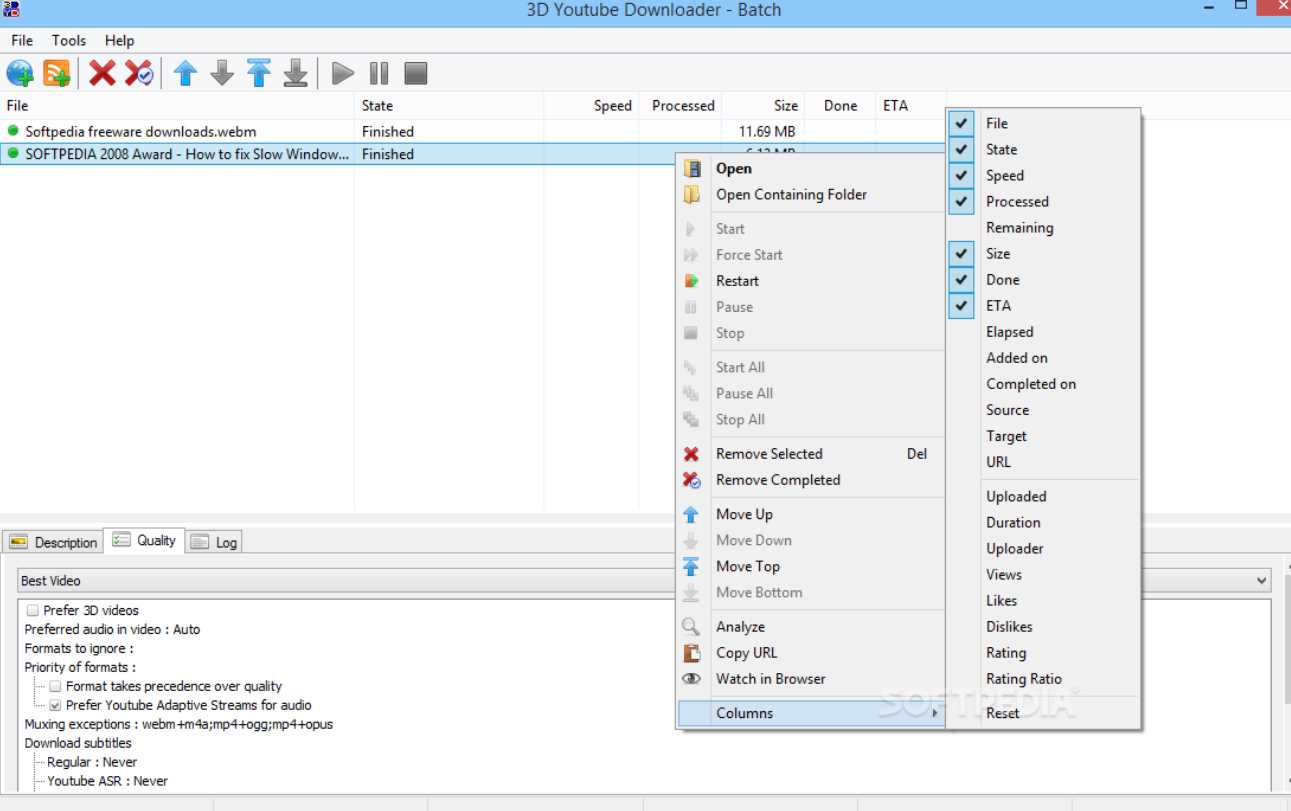Click the 11.69 MB size cell
Viewport: 1291px width, 811px height.
767,131
